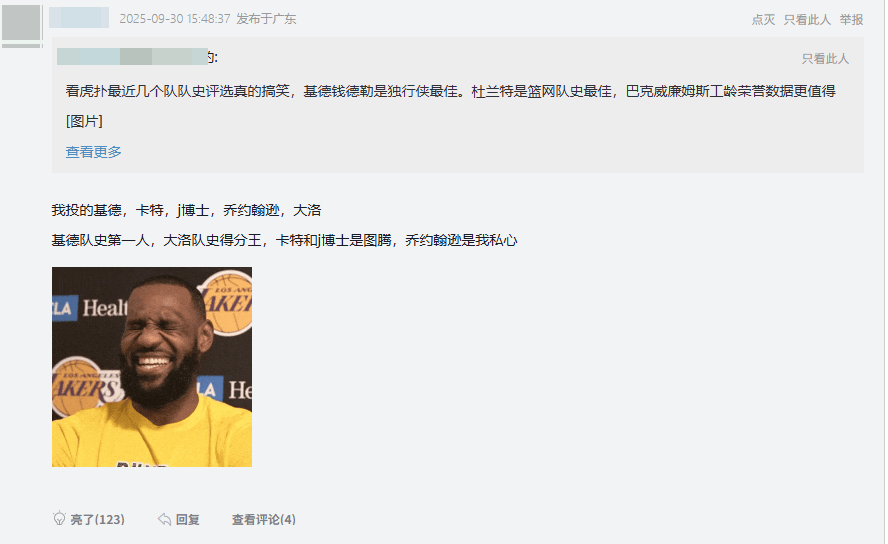Click the reply arrow icon
The height and width of the screenshot is (544, 888).
click(x=164, y=519)
